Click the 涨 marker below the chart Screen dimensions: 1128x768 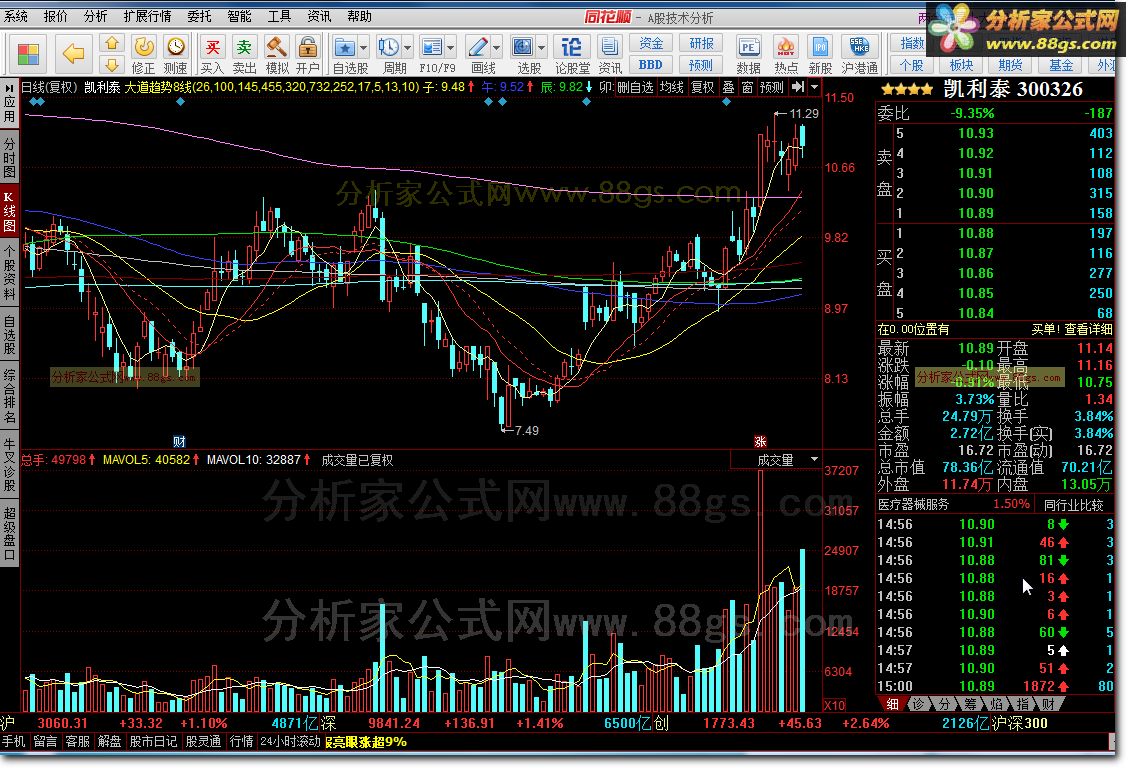coord(760,442)
